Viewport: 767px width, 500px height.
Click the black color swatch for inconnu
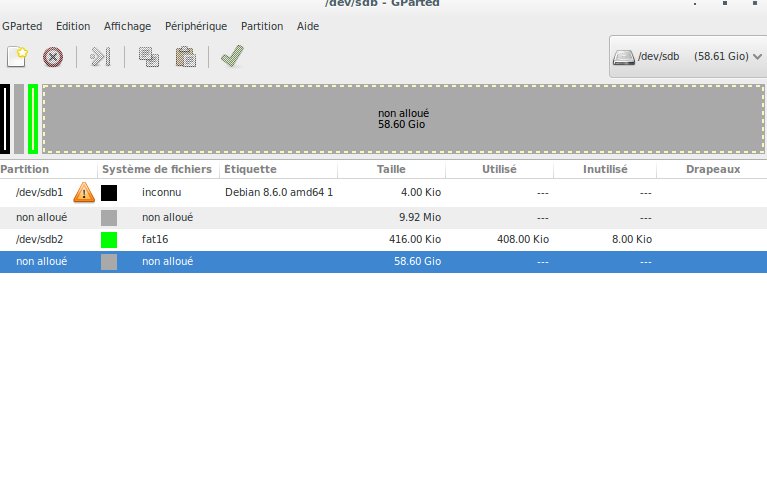109,193
